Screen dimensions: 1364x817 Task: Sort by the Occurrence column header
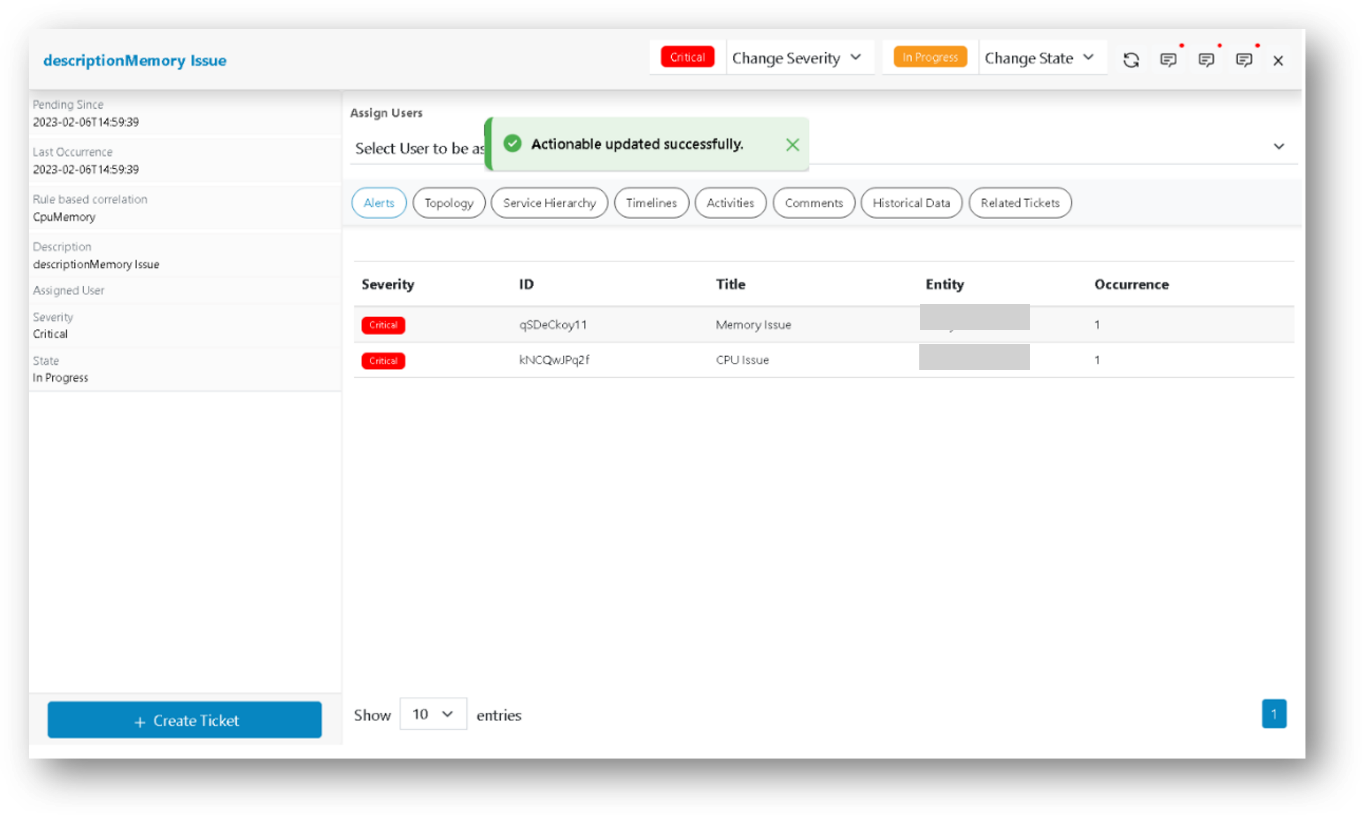tap(1132, 285)
